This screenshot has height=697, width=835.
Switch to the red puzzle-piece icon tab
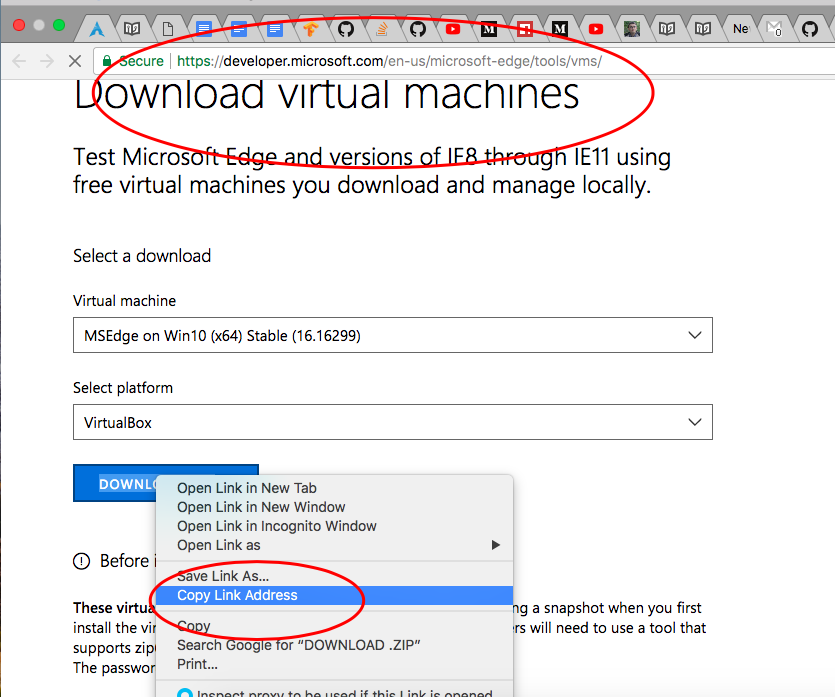click(525, 29)
